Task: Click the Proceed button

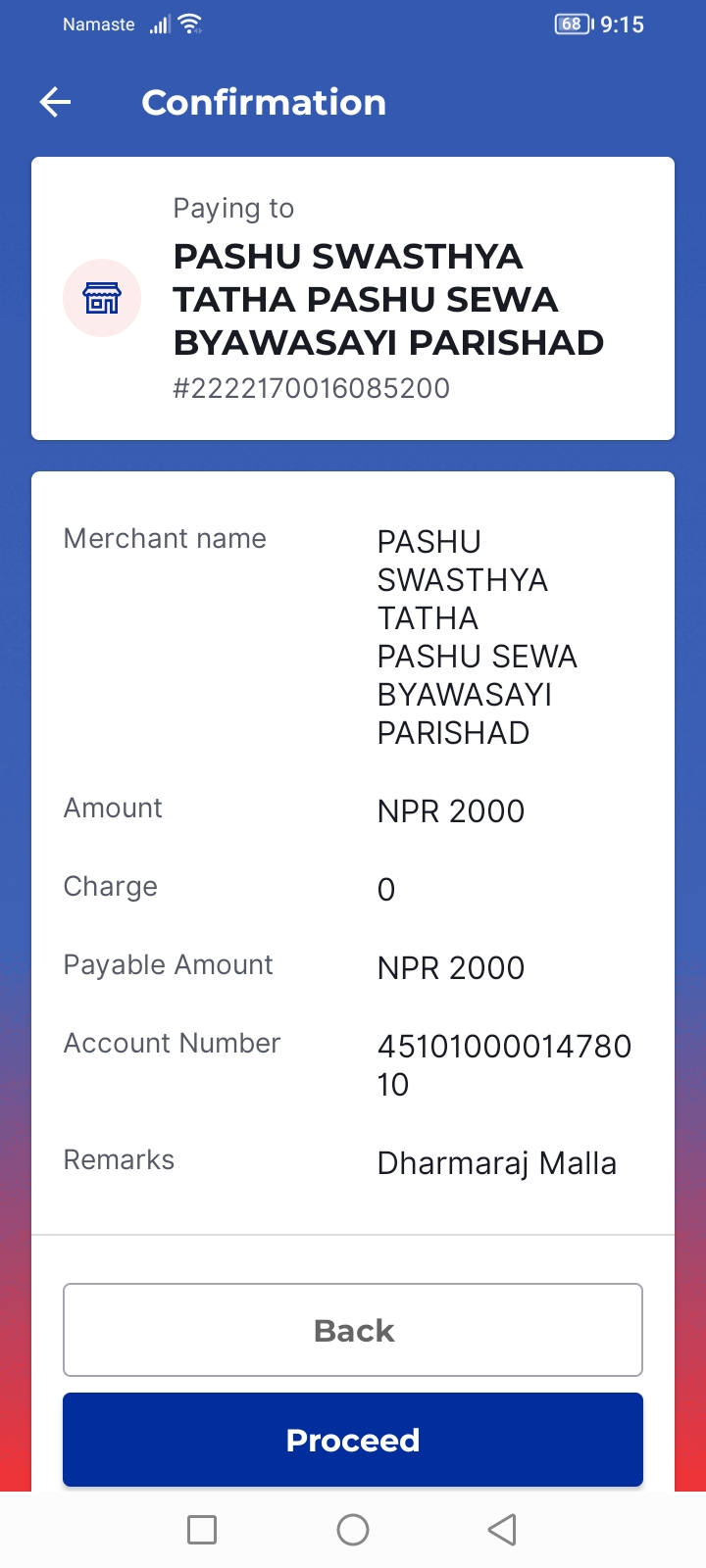Action: click(353, 1440)
